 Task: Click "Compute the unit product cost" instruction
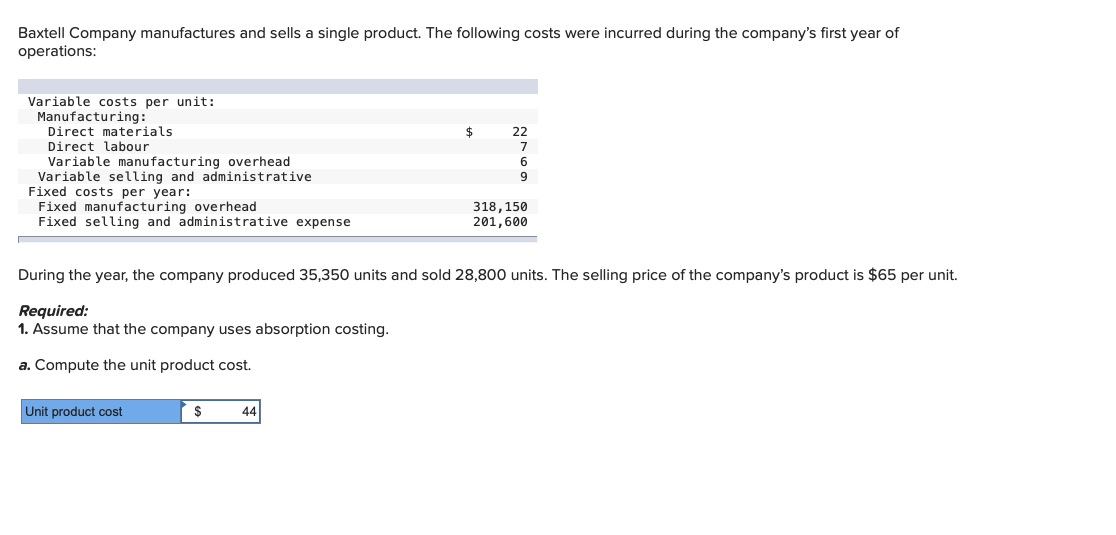click(x=142, y=365)
